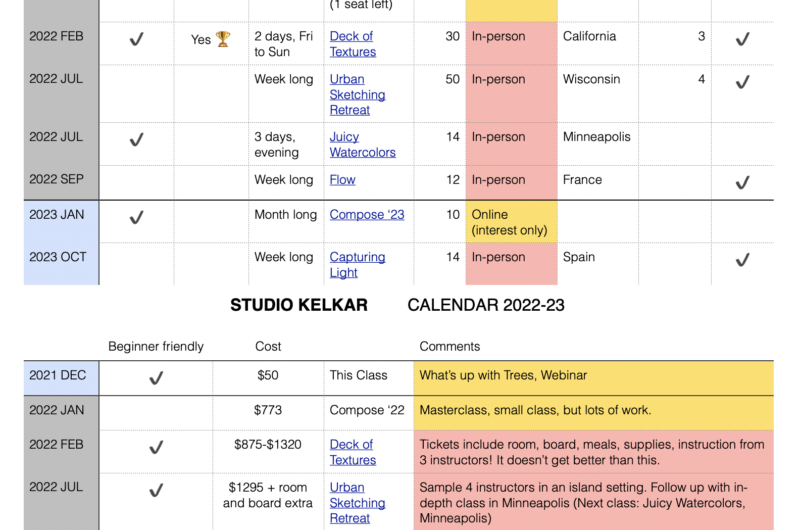The image size is (800, 530).
Task: Click the checkmark in the Compose '23 row
Action: [x=136, y=217]
